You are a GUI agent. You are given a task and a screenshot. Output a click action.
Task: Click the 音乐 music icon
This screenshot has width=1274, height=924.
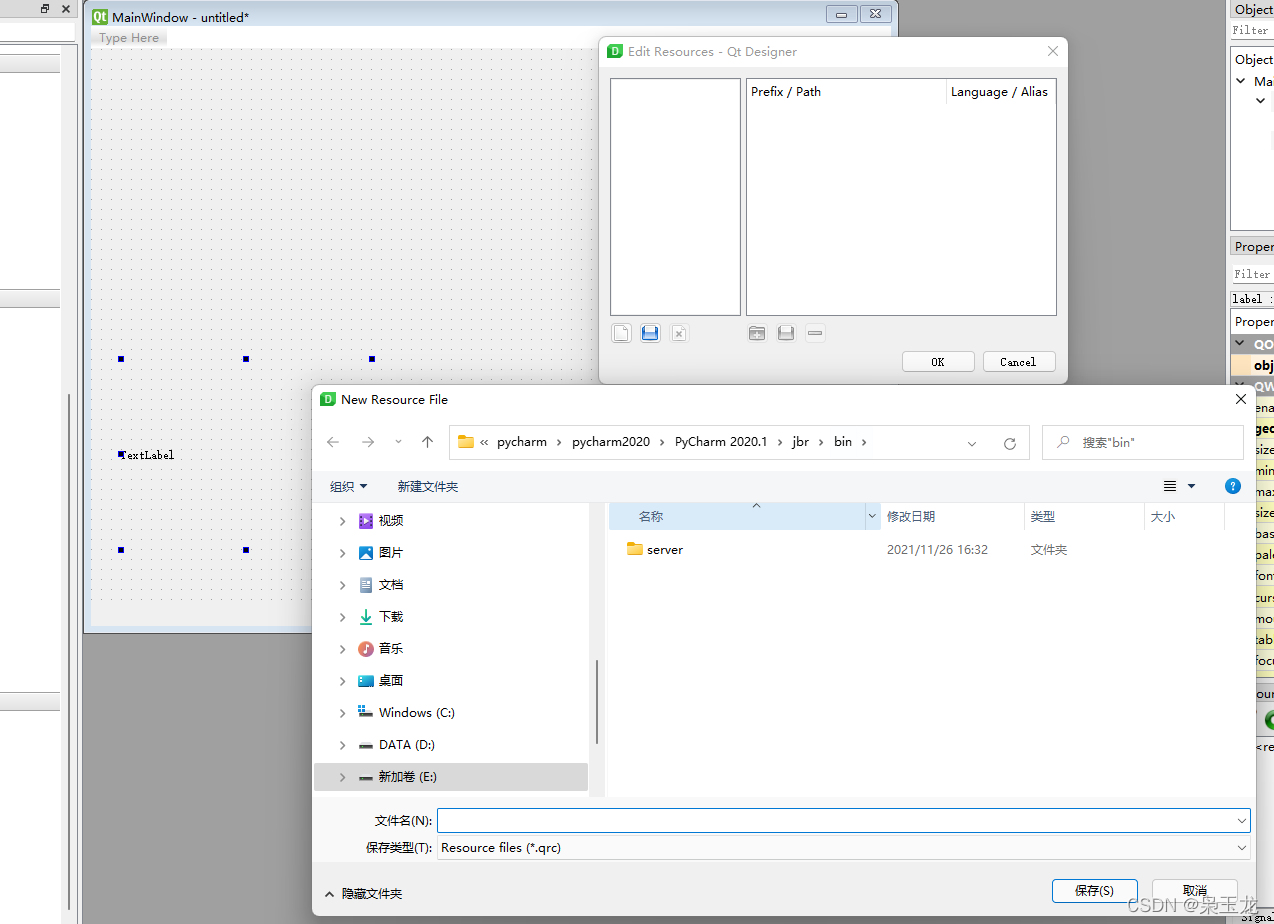click(366, 648)
